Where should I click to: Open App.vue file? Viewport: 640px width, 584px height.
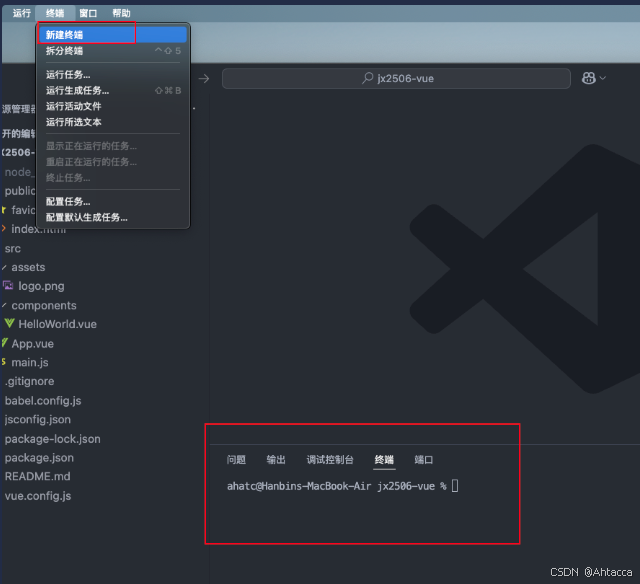(x=32, y=344)
